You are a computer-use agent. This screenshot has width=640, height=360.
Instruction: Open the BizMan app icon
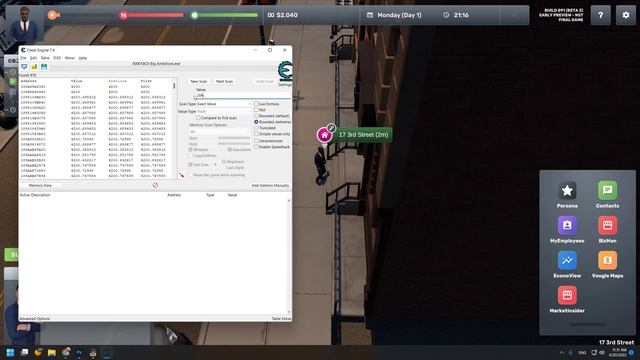click(607, 225)
